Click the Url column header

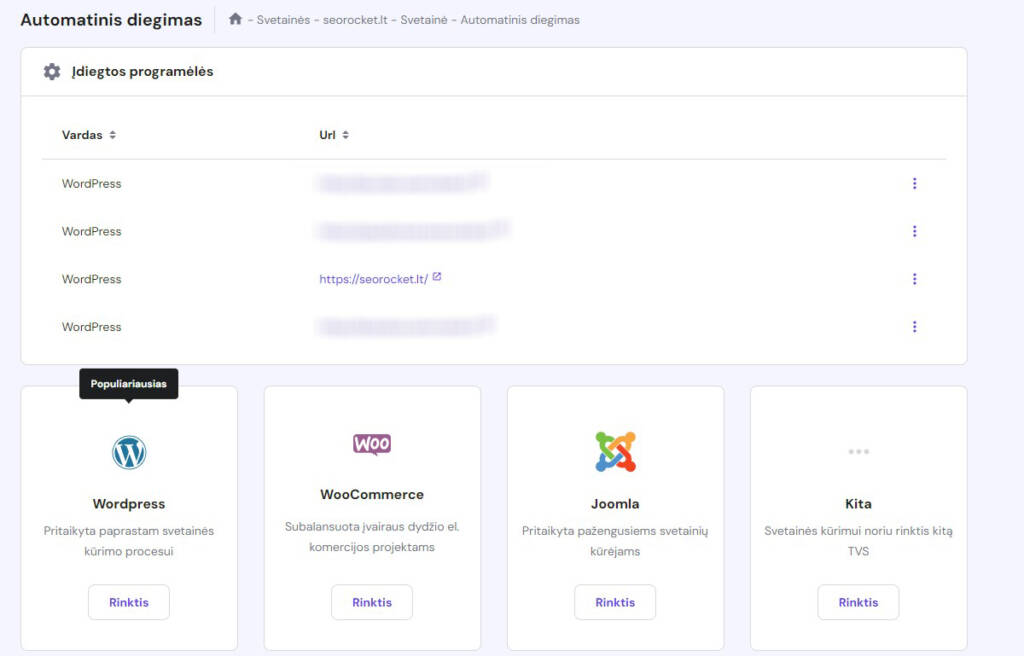327,135
